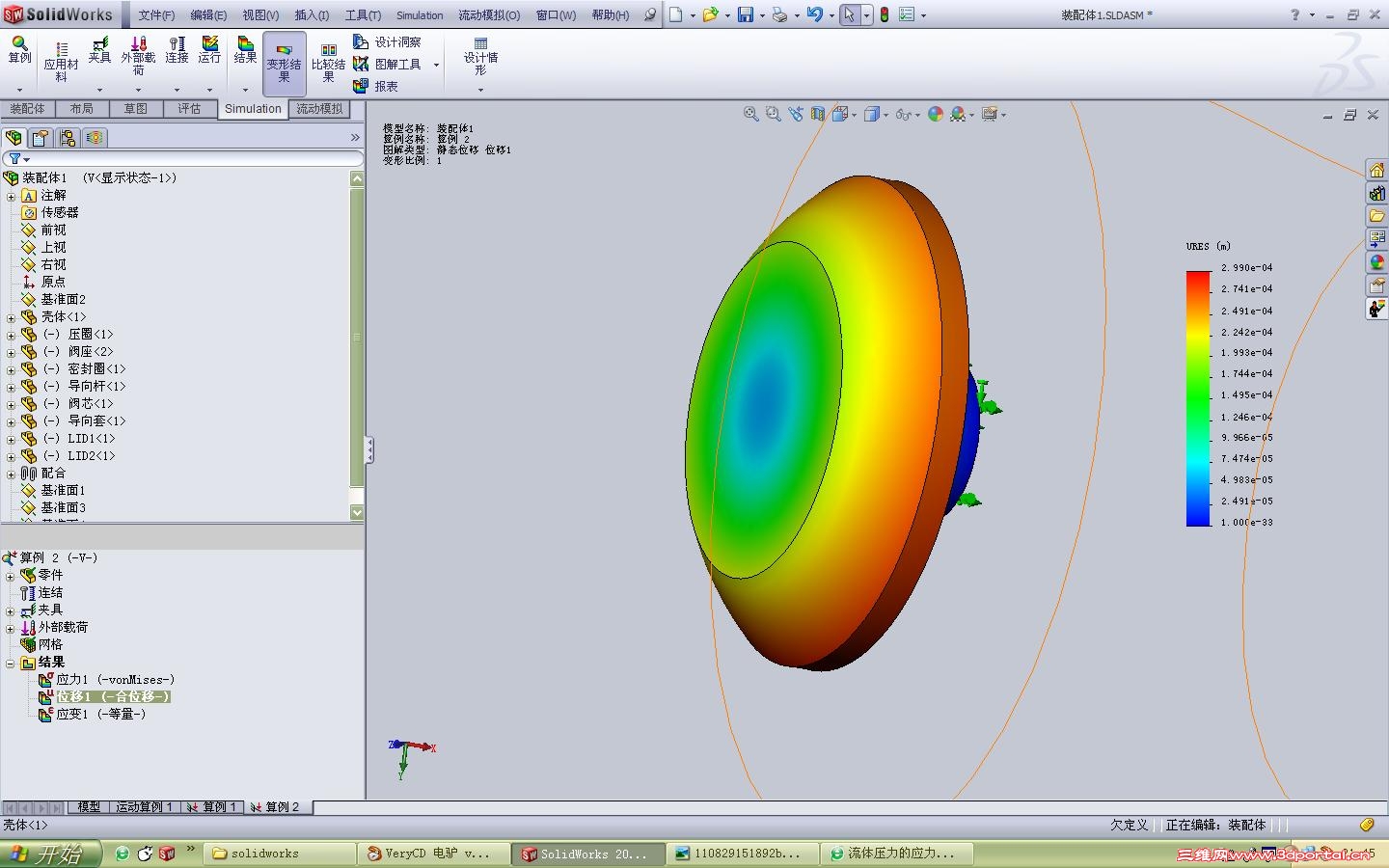Screen dimensions: 1389x868
Task: Open Appearances color ball in task pane
Action: click(x=1376, y=262)
